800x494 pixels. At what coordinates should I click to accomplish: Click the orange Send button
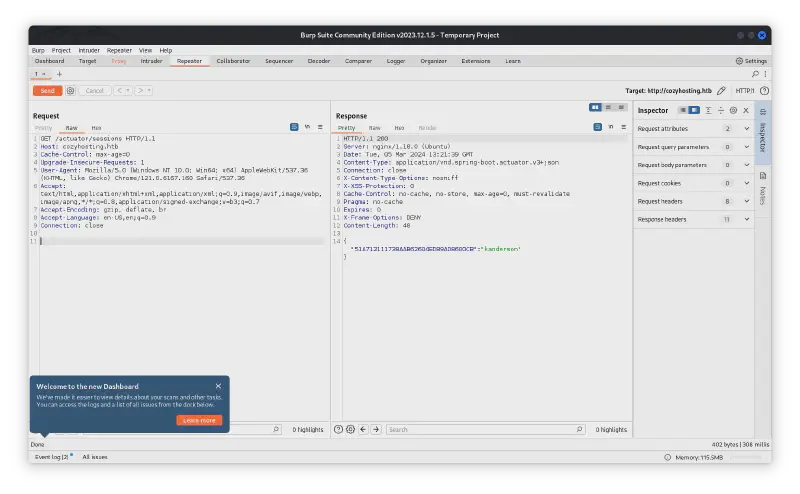pos(47,90)
